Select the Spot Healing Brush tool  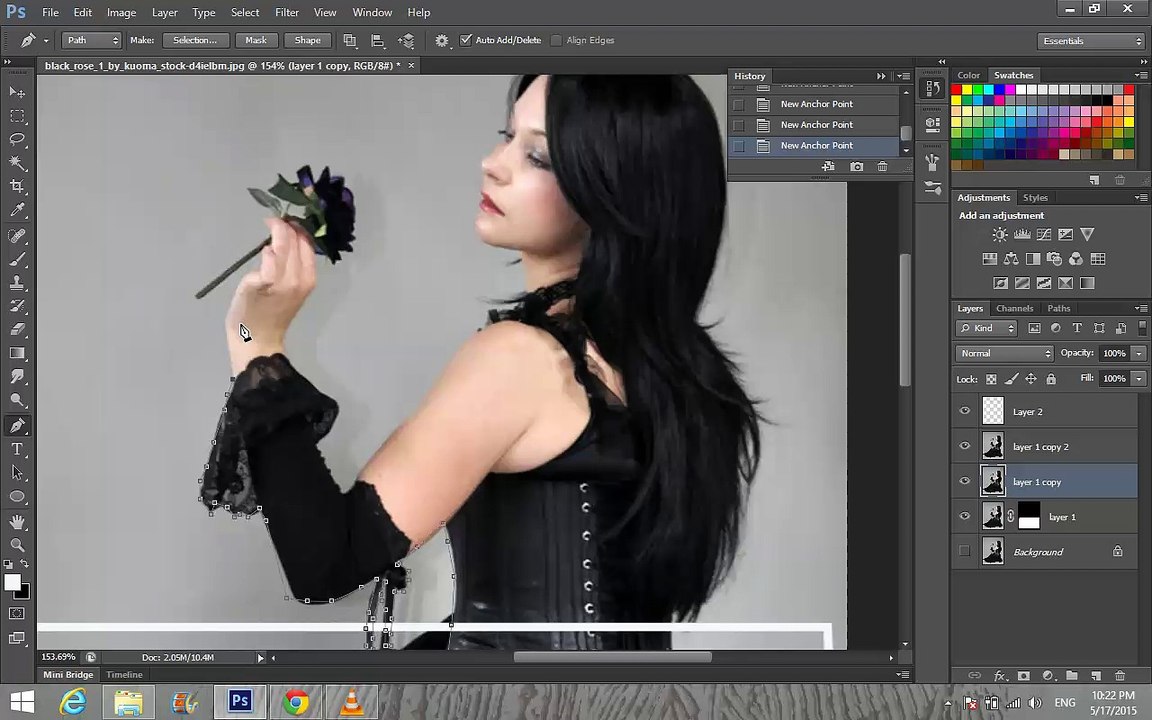coord(17,236)
